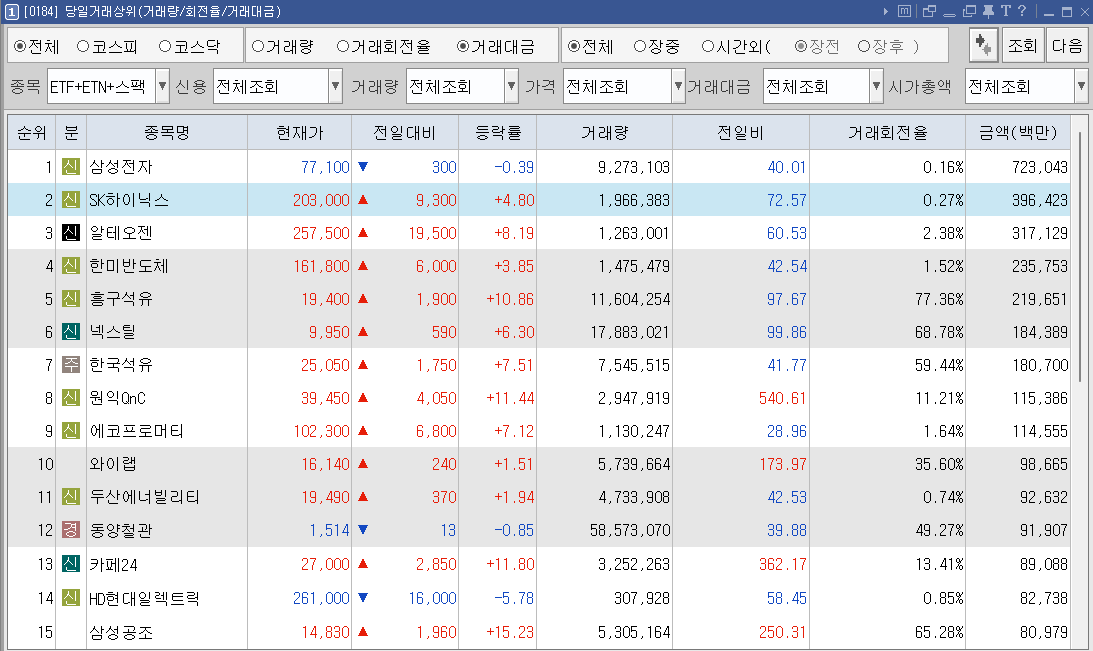Sort by the 종목명 column header
This screenshot has width=1093, height=651.
[167, 132]
